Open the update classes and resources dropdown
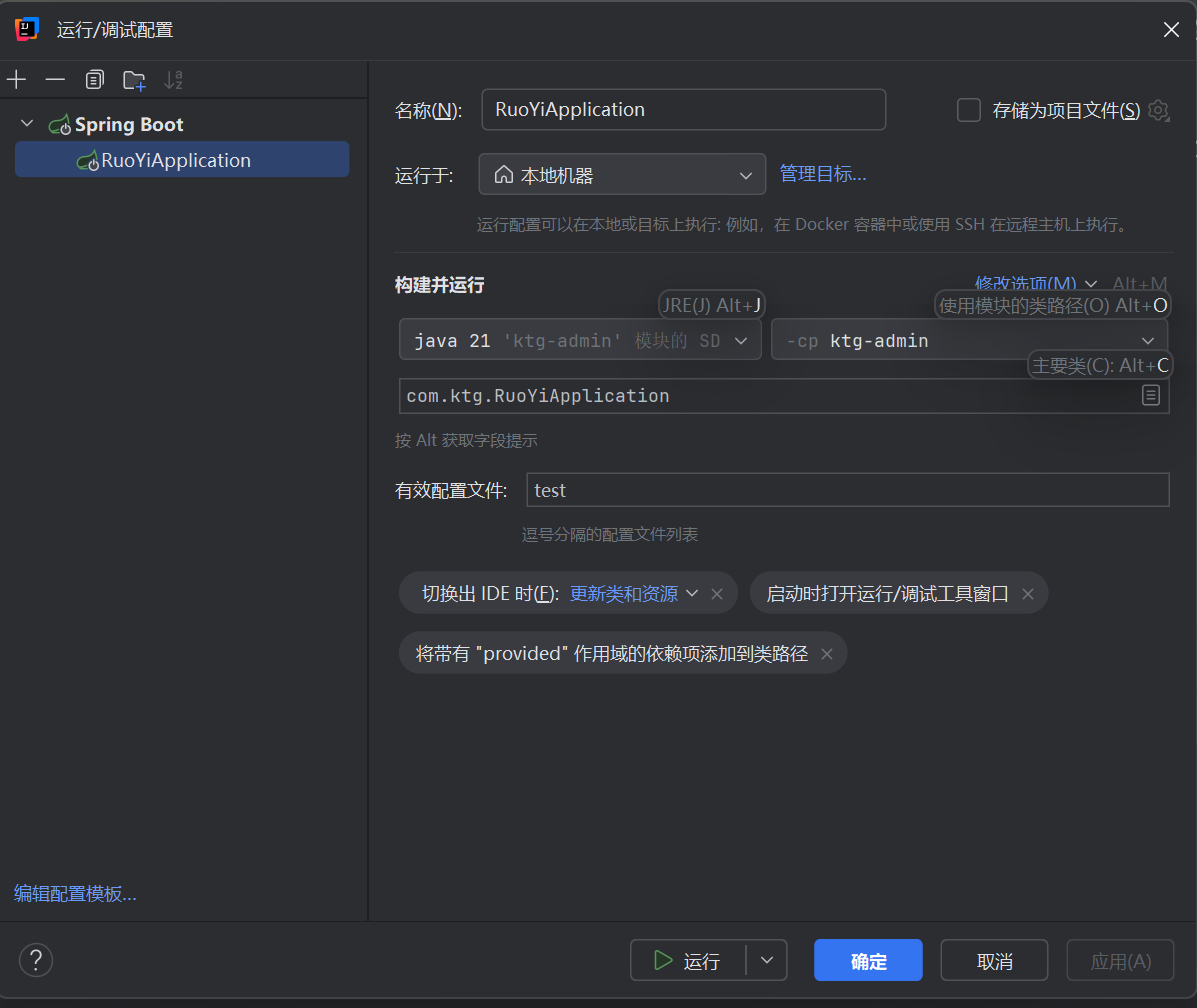This screenshot has height=1008, width=1197. [634, 593]
